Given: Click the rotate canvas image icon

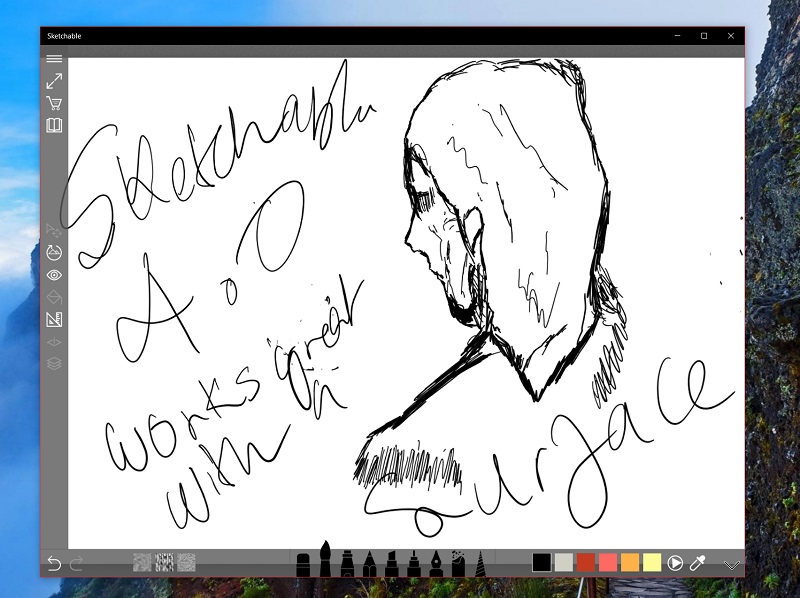Looking at the screenshot, I should (54, 253).
